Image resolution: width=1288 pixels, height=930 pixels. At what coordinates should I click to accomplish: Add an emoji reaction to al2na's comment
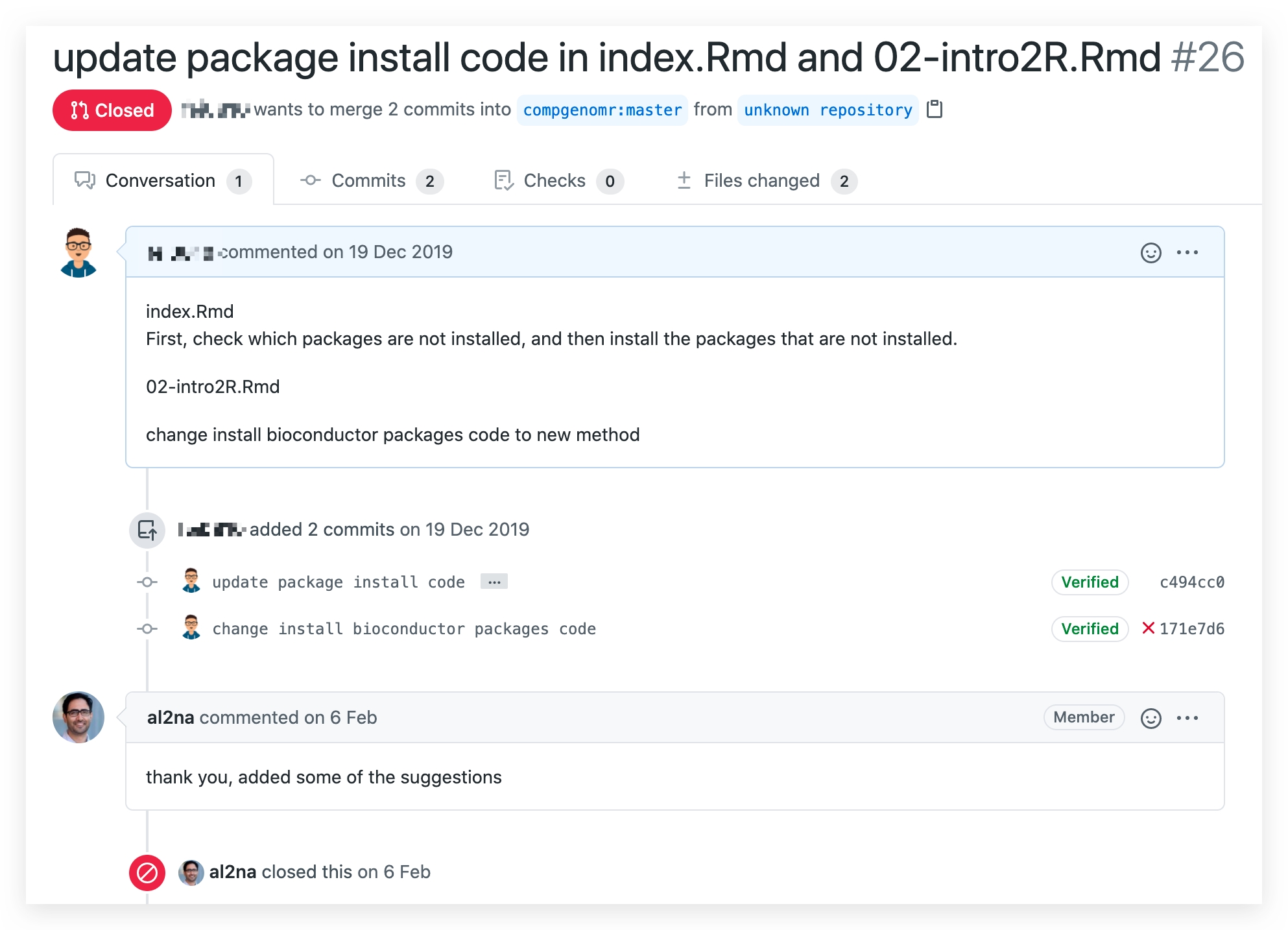pos(1151,718)
